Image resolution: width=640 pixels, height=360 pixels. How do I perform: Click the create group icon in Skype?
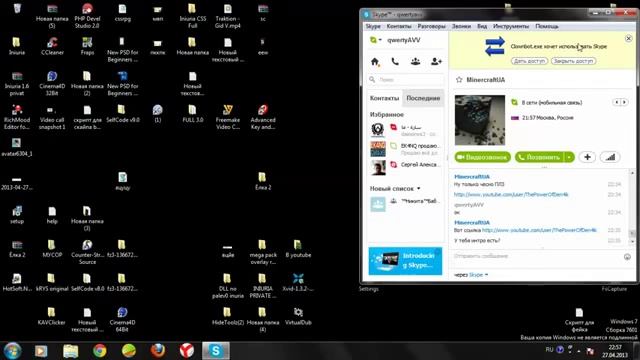[416, 62]
